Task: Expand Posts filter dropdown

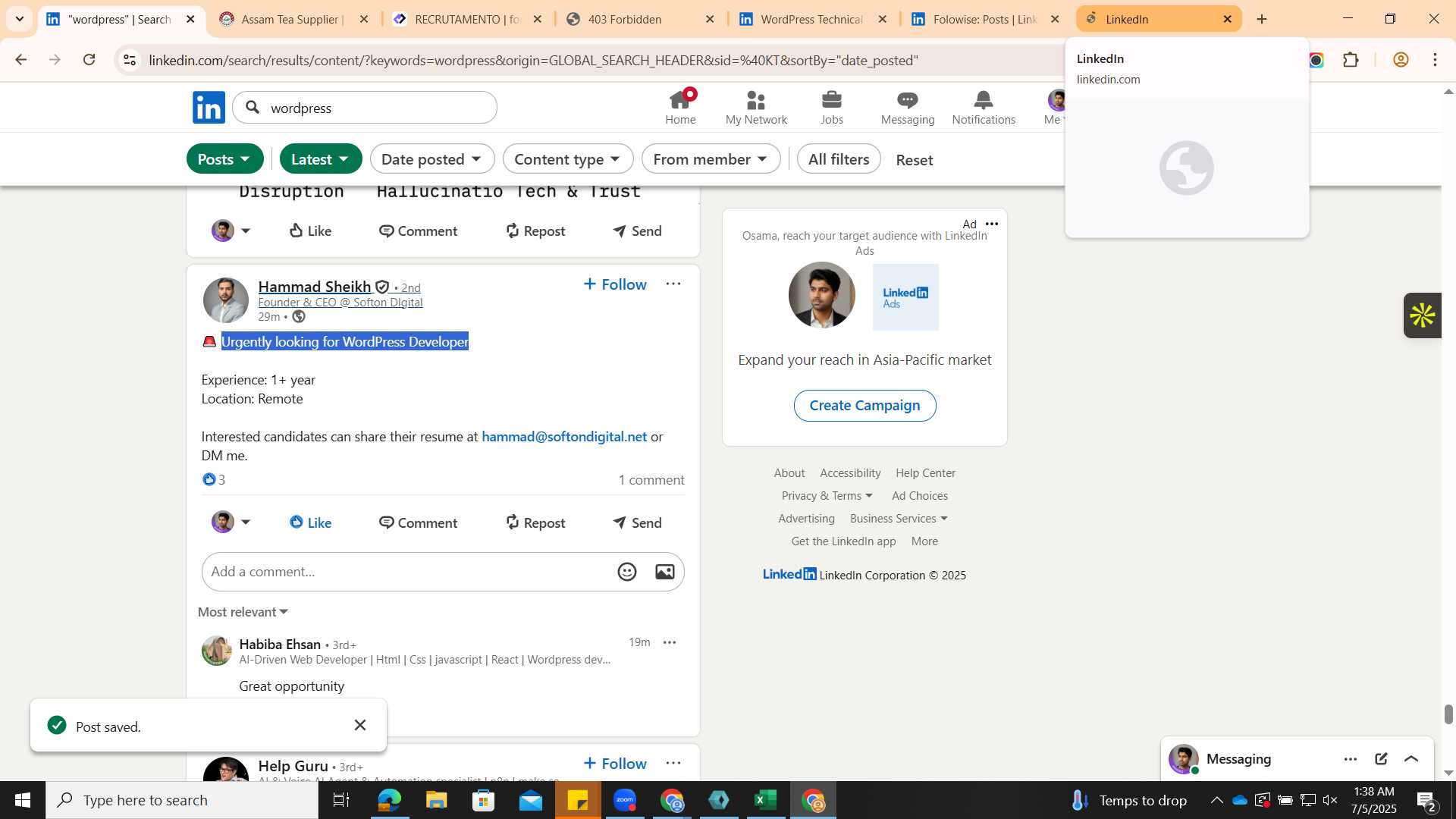Action: click(224, 159)
